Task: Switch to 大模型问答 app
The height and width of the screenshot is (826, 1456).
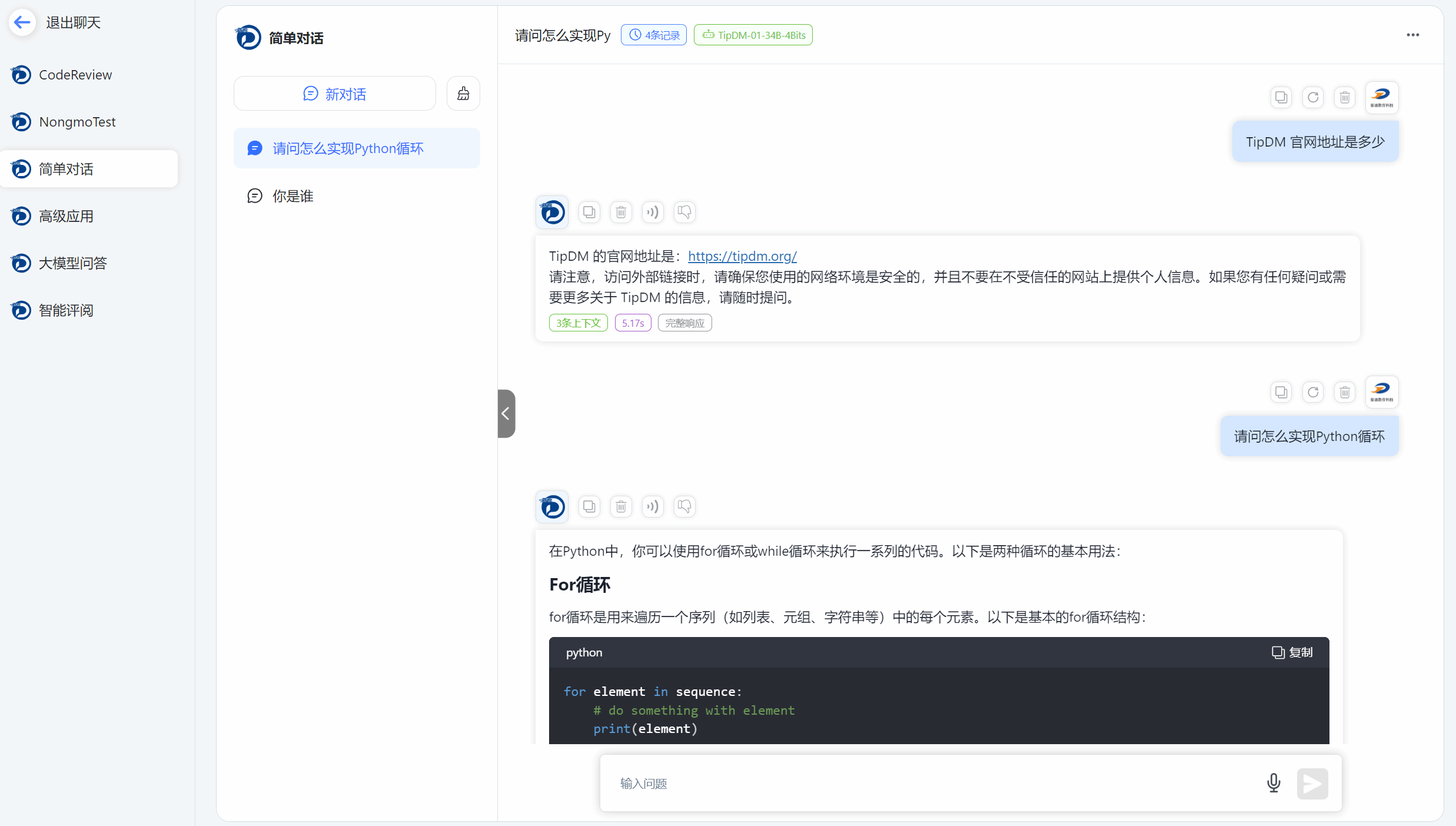Action: click(x=73, y=263)
